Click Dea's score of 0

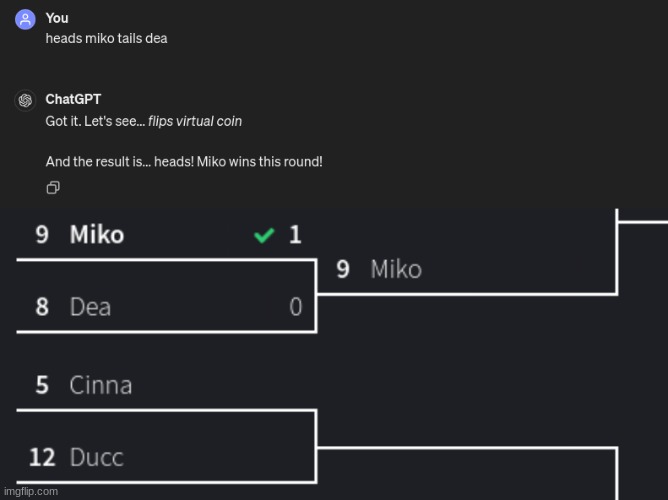pos(295,307)
